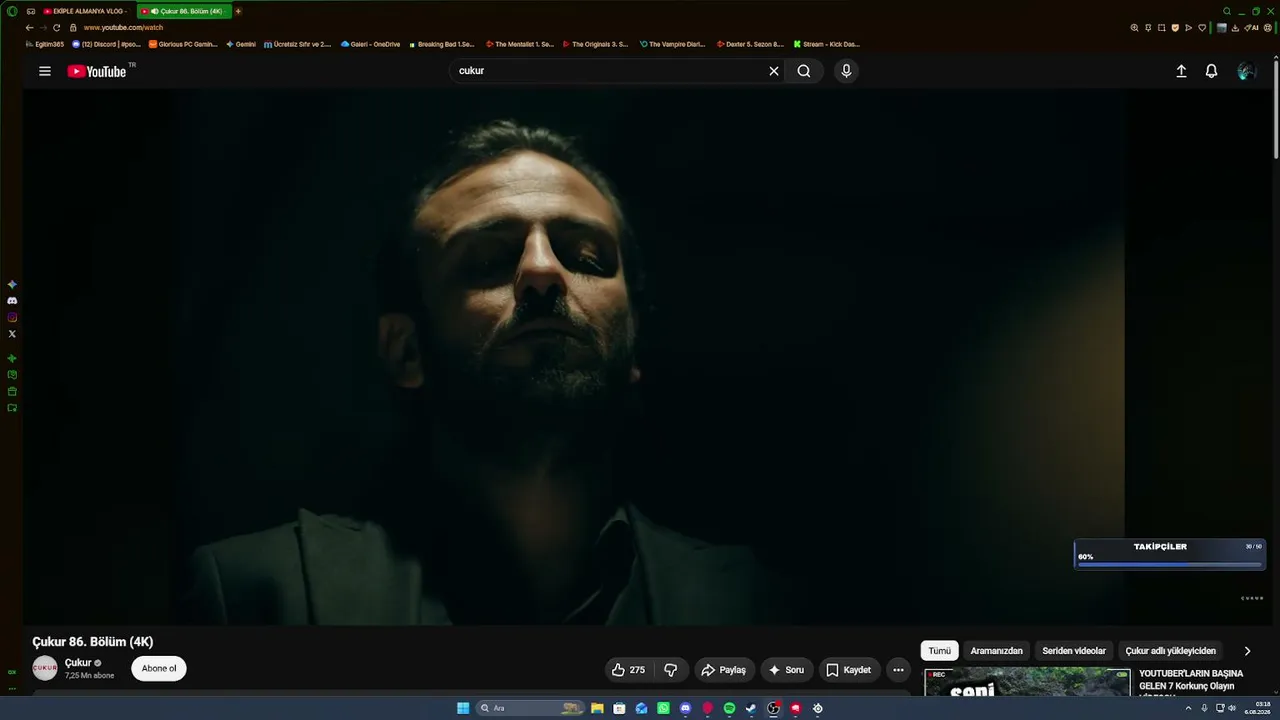Open File Explorer from the taskbar
The width and height of the screenshot is (1280, 720).
point(597,708)
